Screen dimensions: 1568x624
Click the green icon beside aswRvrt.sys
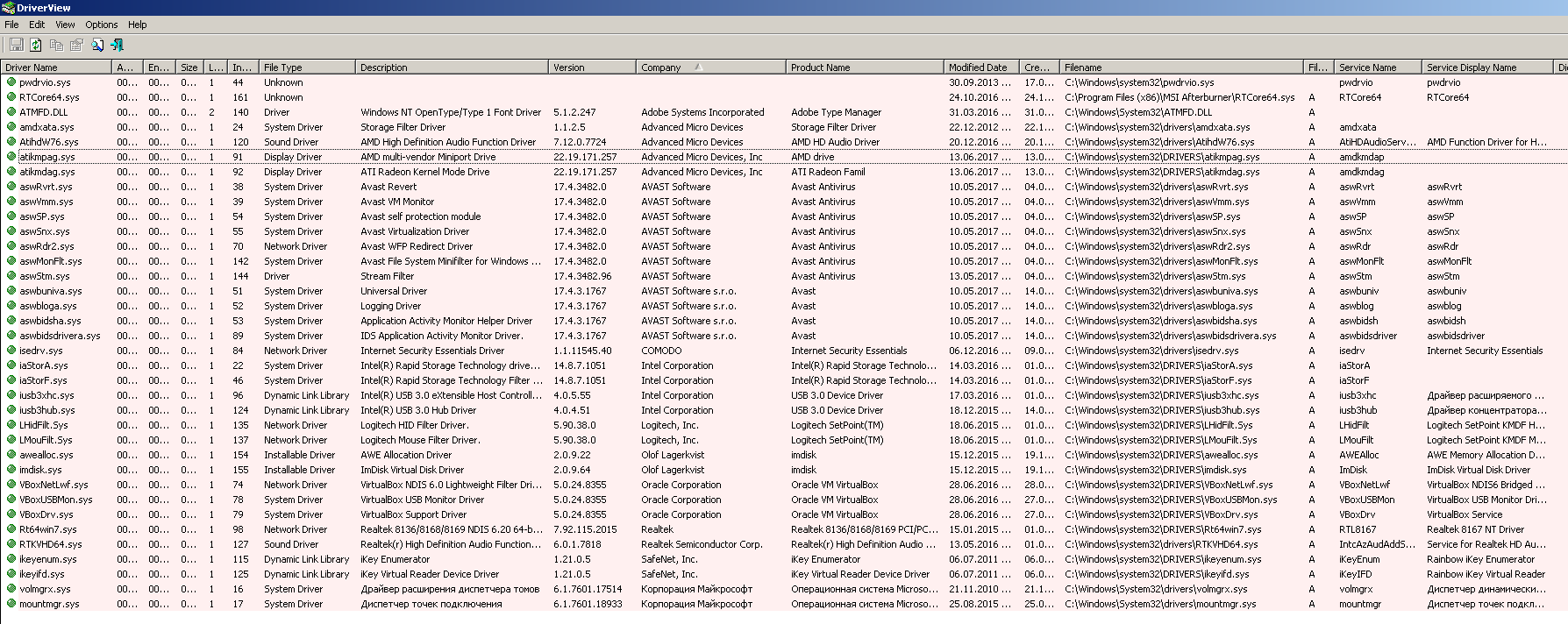click(11, 187)
